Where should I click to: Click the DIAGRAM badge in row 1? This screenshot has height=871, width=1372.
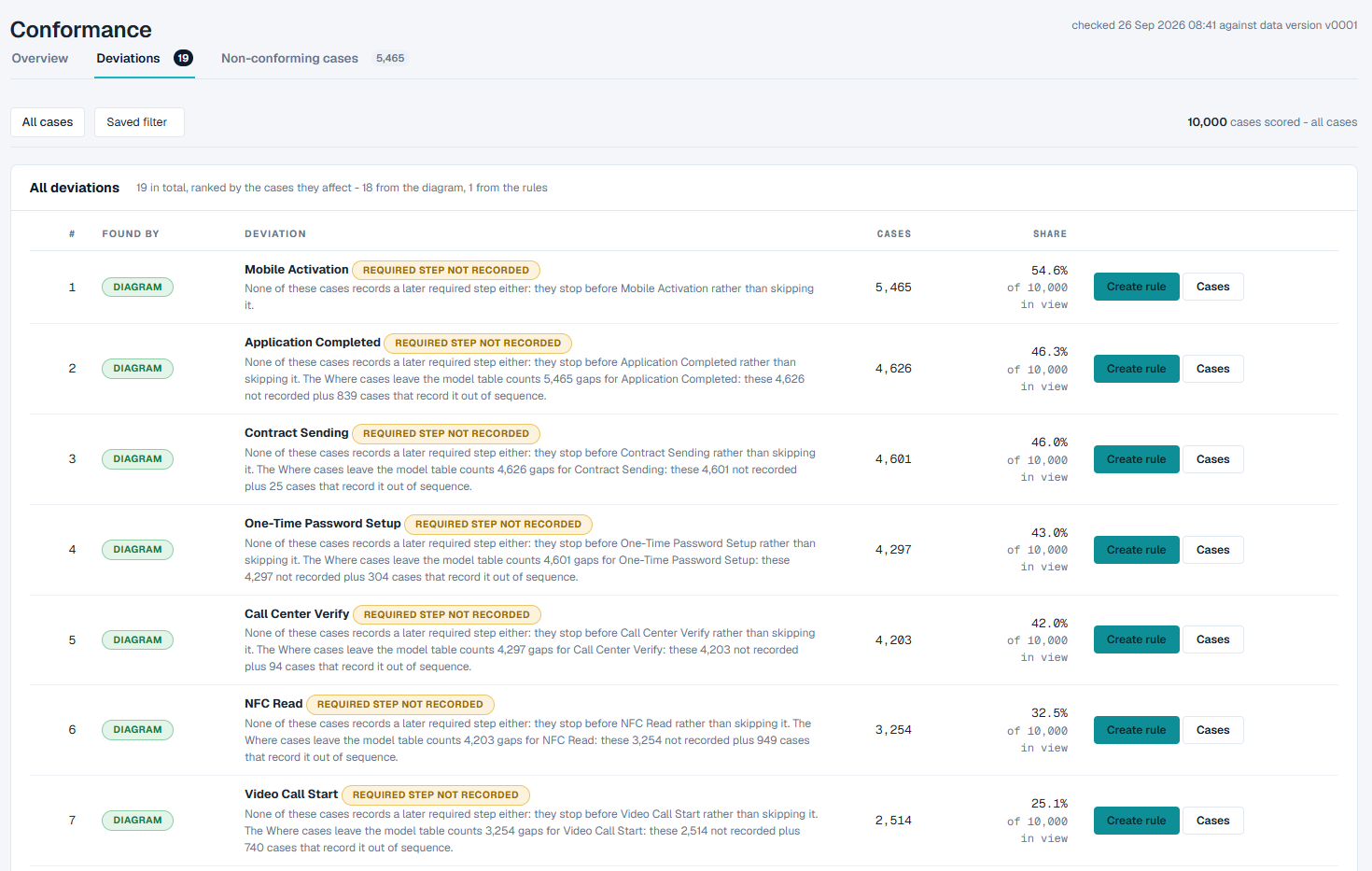click(137, 288)
